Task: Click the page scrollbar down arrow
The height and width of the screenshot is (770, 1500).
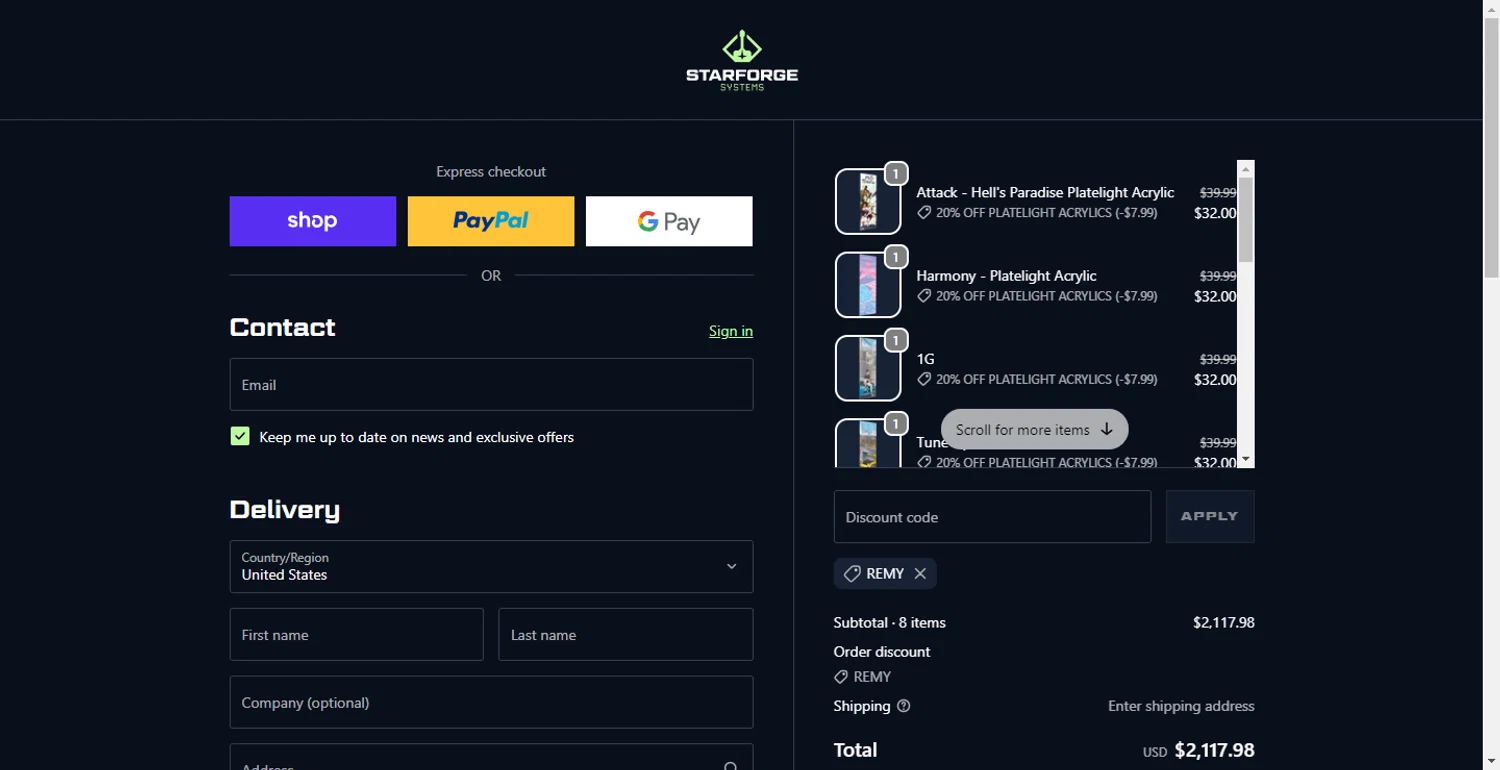Action: point(1491,762)
